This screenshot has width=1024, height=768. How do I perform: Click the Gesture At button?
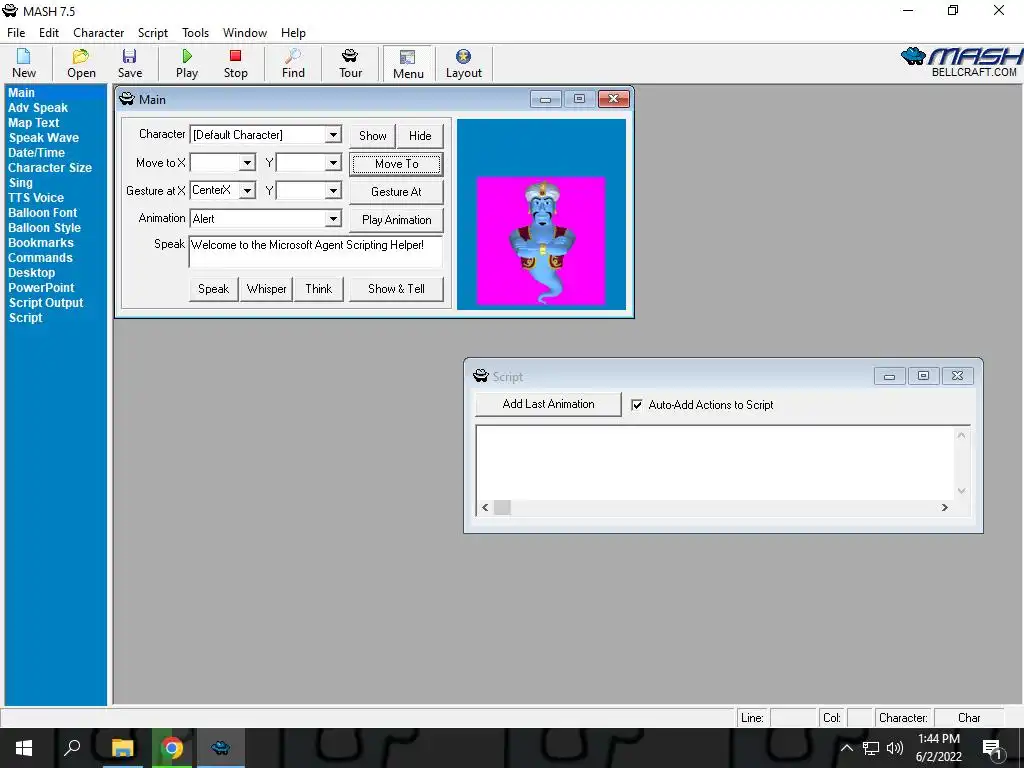(x=396, y=192)
